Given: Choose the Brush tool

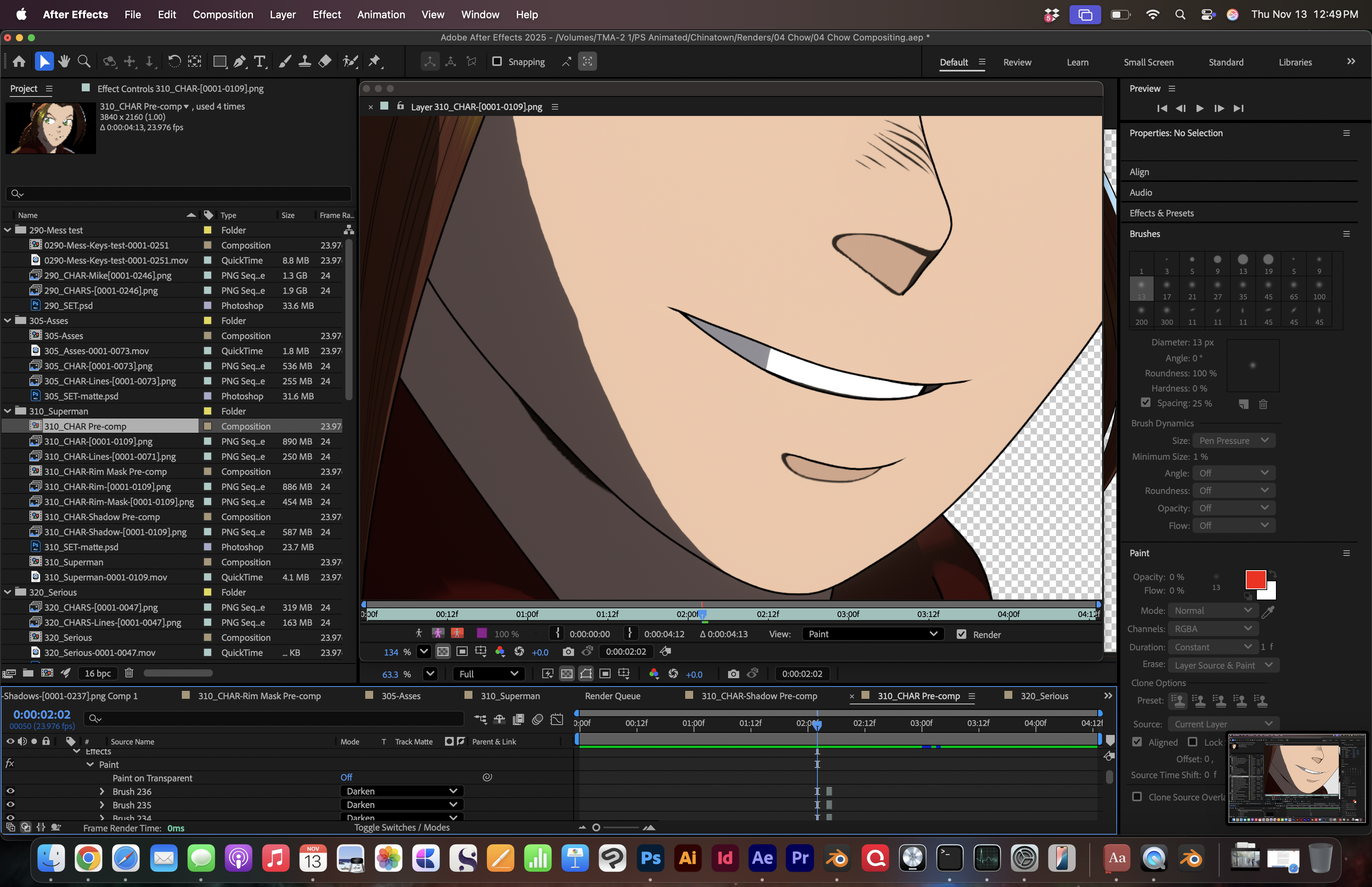Looking at the screenshot, I should pyautogui.click(x=284, y=61).
